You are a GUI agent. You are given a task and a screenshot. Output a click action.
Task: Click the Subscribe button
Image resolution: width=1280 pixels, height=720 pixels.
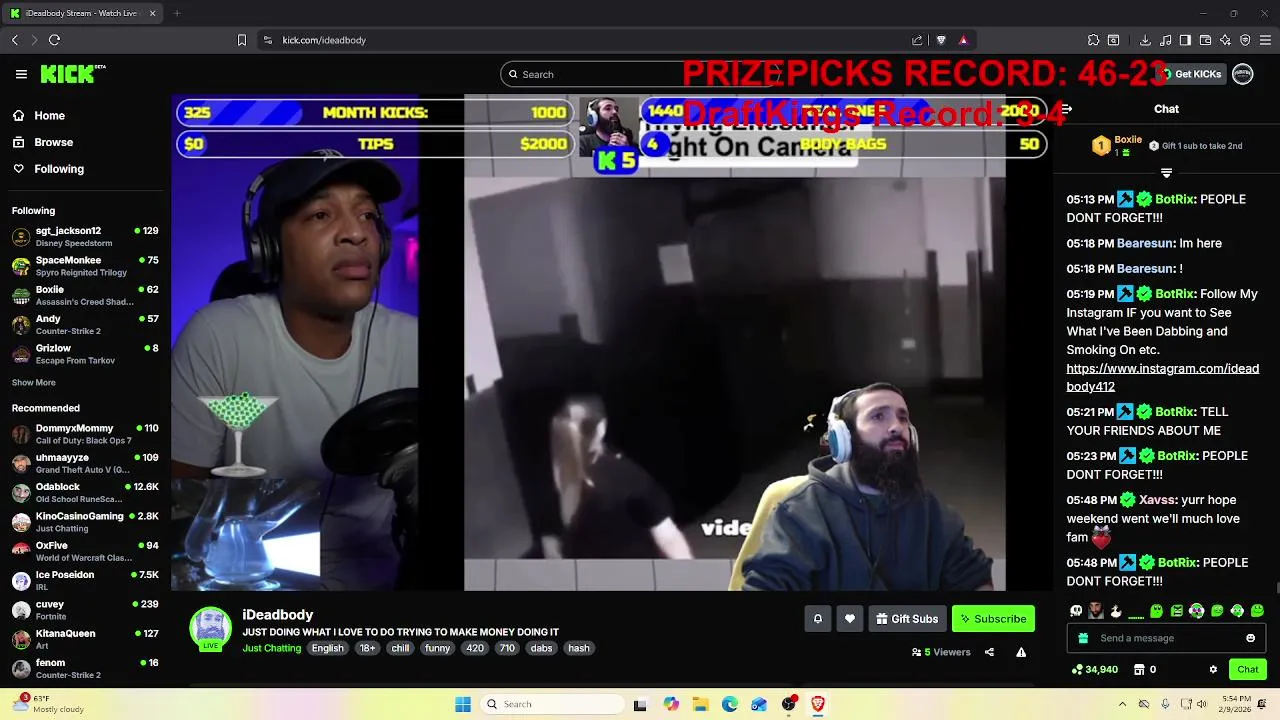(993, 619)
